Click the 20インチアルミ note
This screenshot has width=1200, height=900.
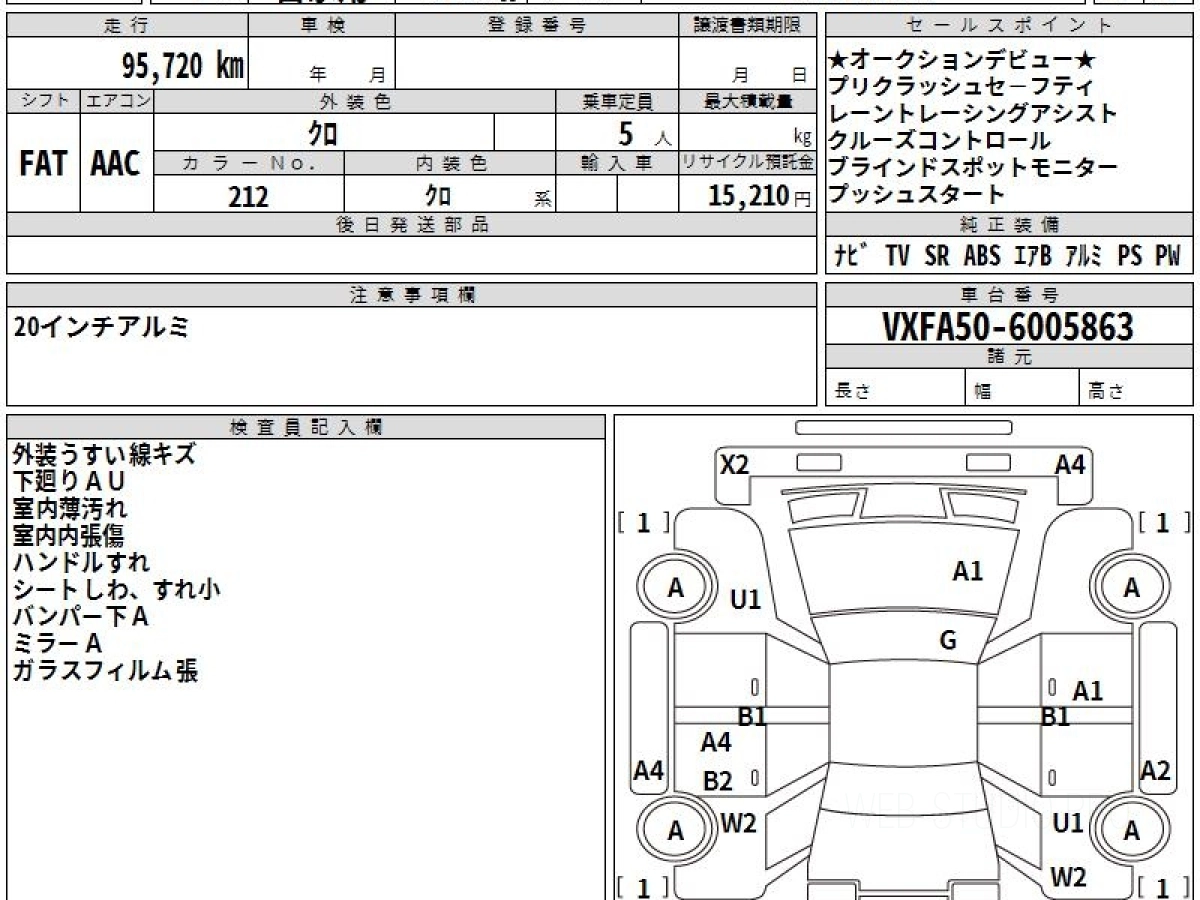(100, 326)
